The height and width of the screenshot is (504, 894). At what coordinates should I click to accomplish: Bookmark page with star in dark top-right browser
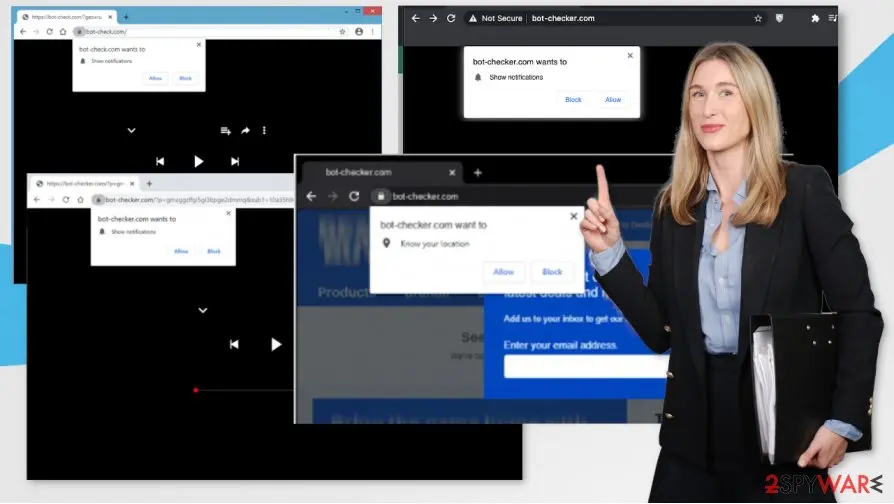[x=758, y=18]
